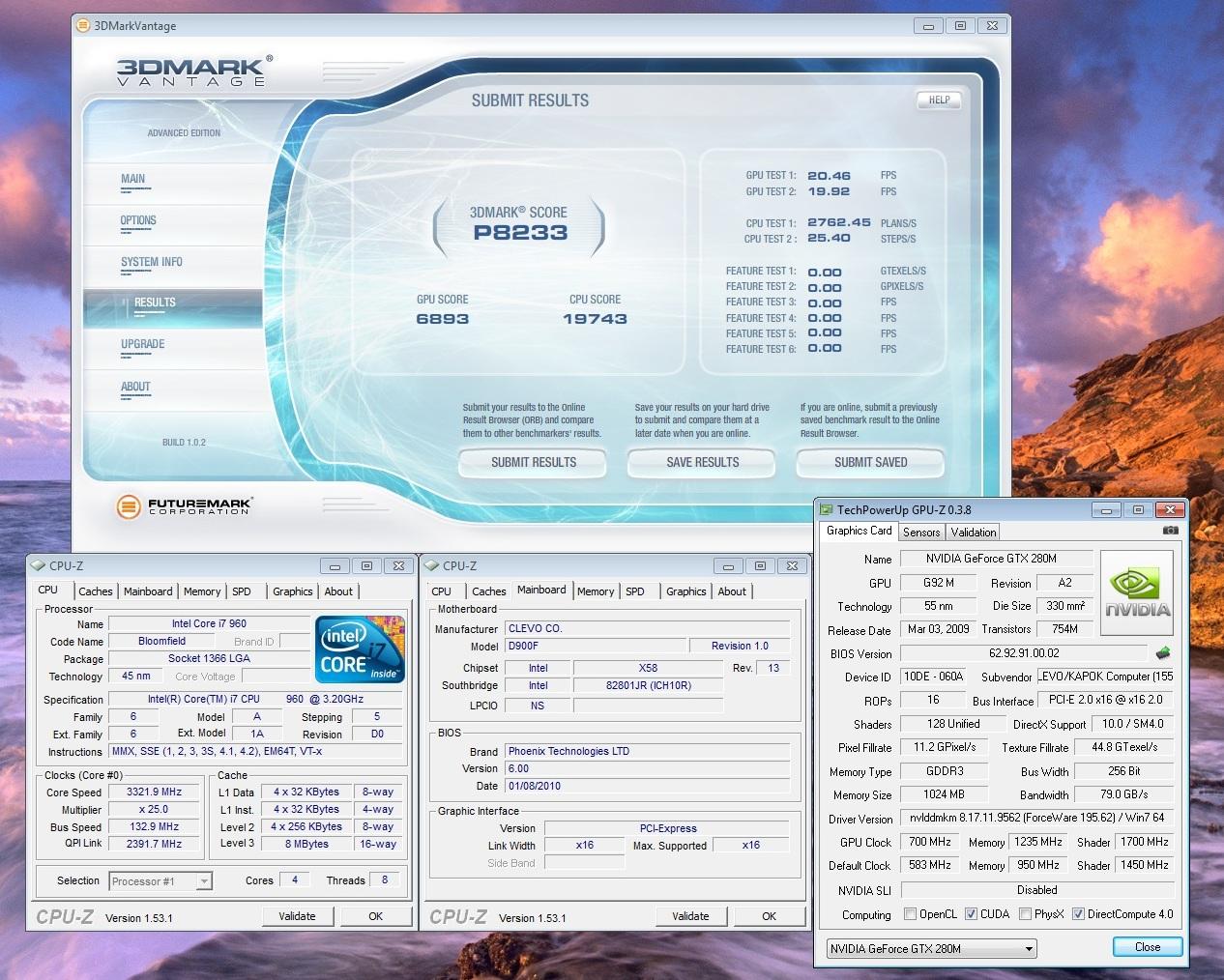Toggle the OpenCL checkbox

coord(910,913)
